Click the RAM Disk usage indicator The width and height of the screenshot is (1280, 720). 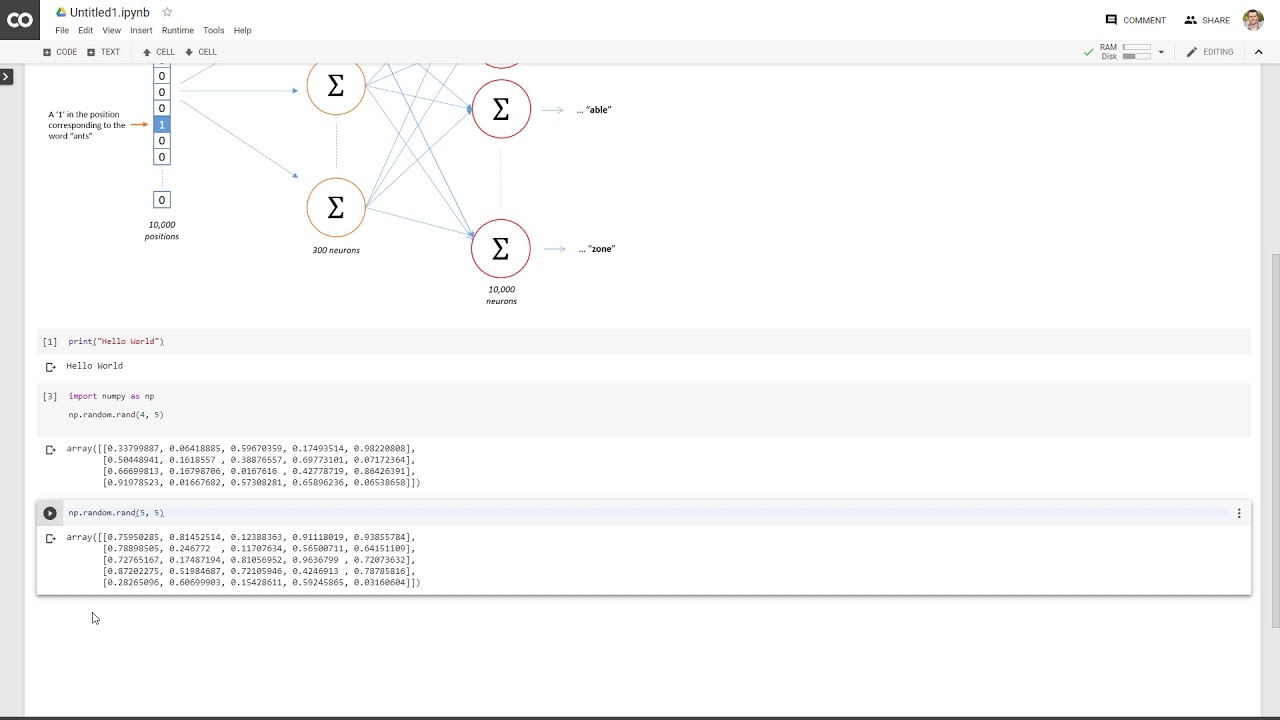[x=1126, y=52]
